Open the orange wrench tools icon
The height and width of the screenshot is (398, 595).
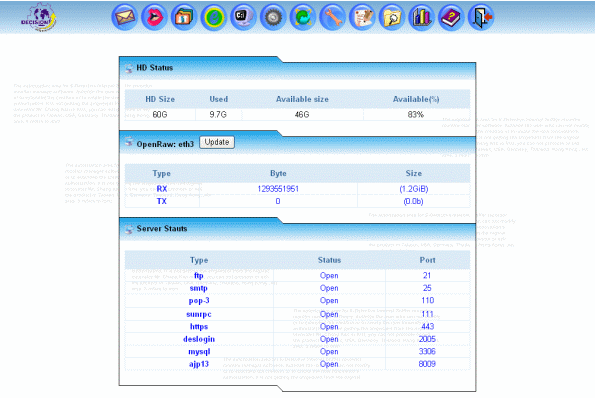coord(332,17)
